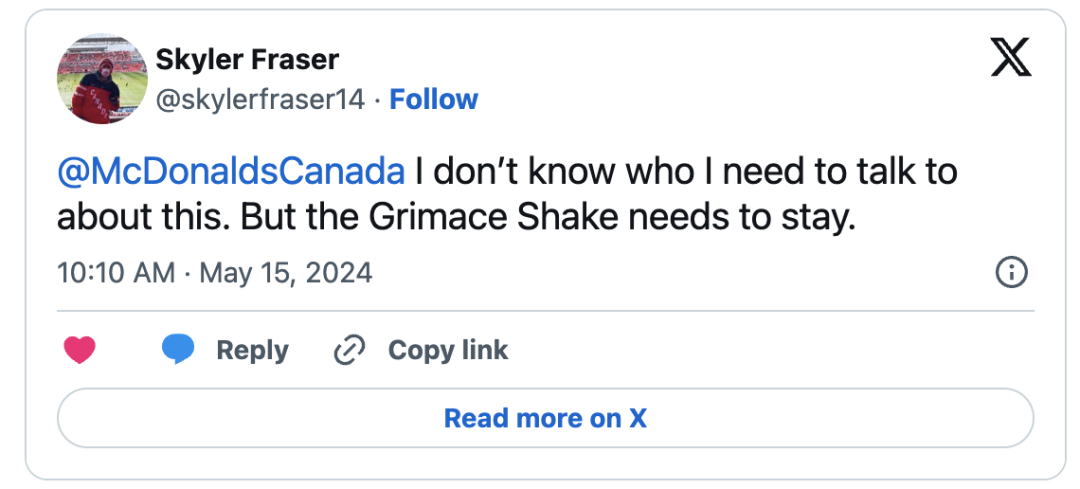Open the @McDonaldsCanada mention
This screenshot has width=1080, height=489.
pos(231,172)
